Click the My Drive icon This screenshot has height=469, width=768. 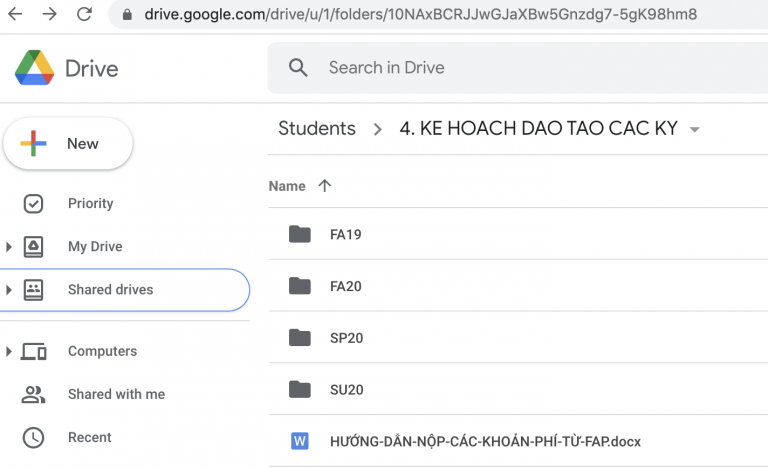pos(33,247)
